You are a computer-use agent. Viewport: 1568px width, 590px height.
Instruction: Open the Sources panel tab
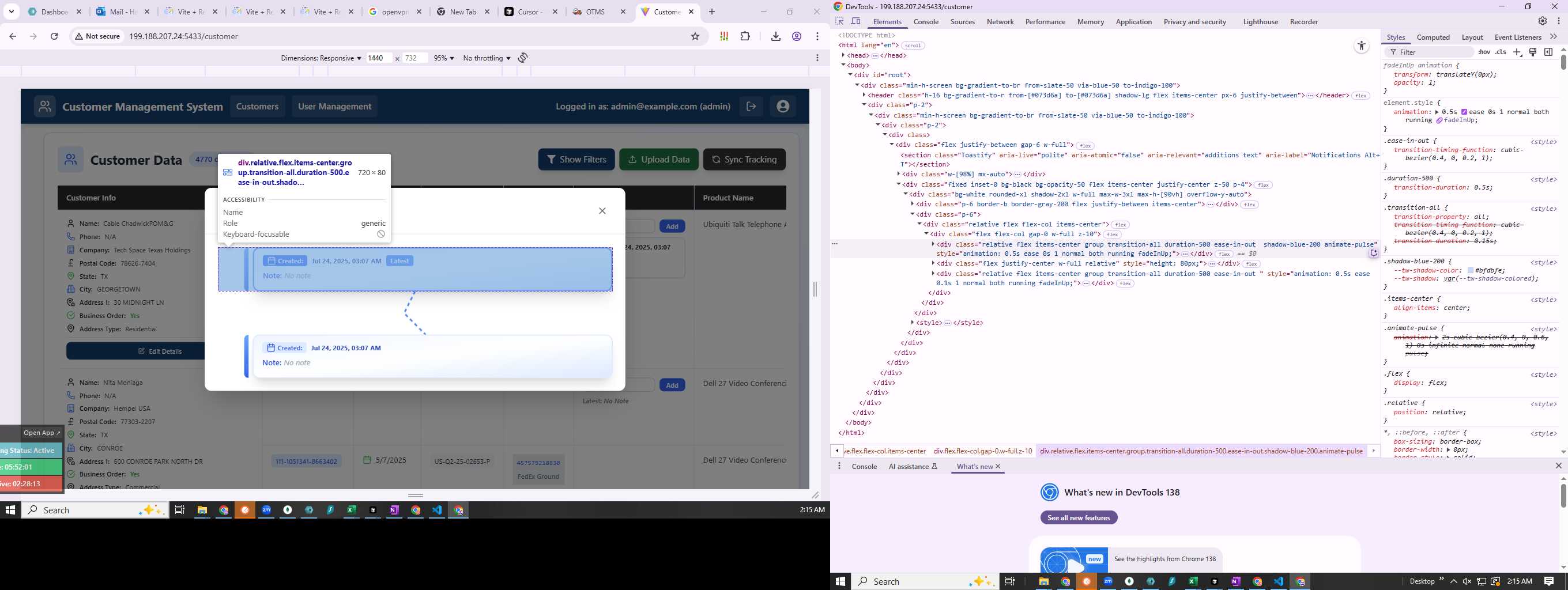click(x=962, y=22)
